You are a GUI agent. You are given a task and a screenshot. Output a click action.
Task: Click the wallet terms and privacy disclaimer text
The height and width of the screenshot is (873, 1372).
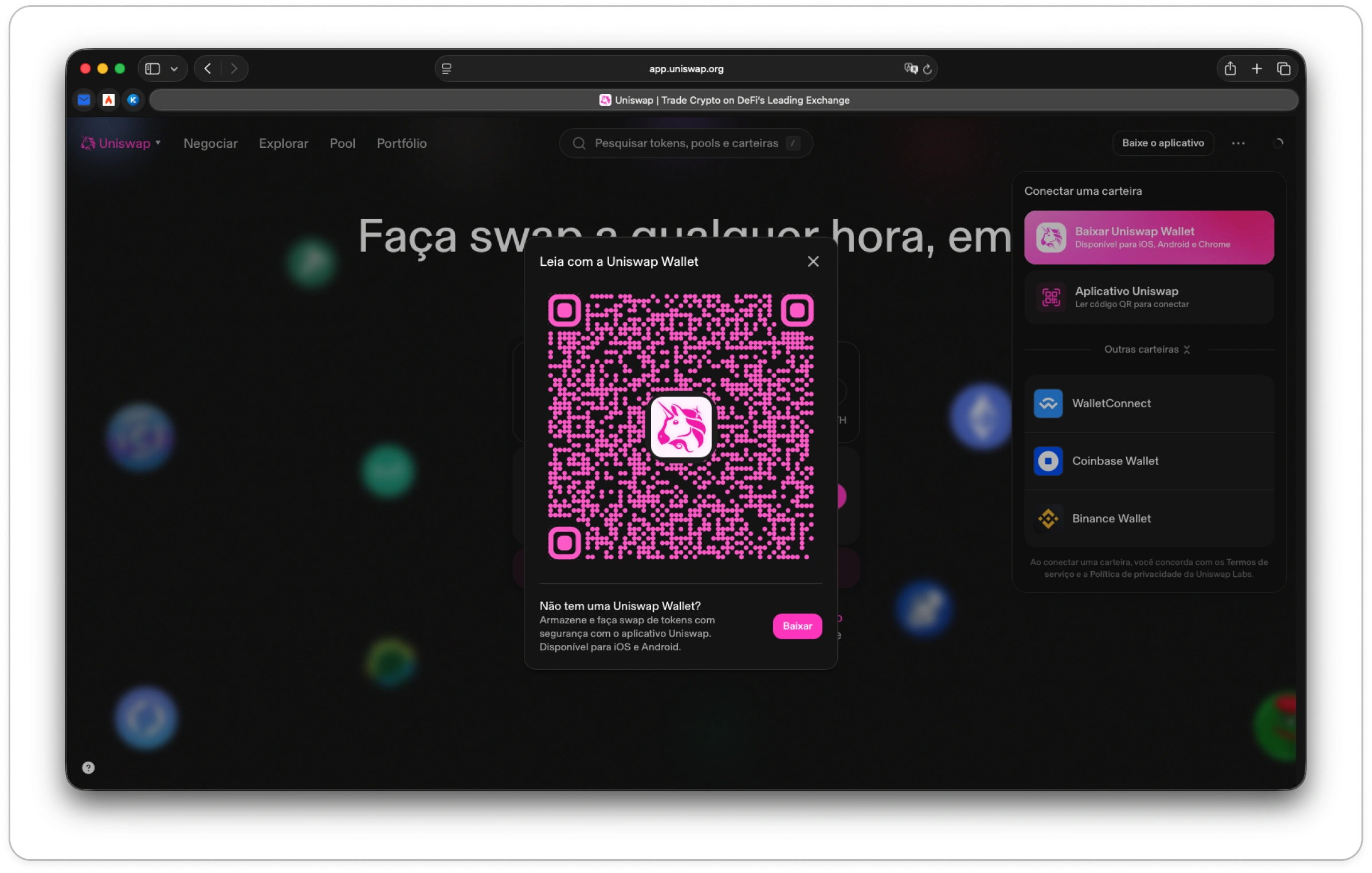coord(1148,568)
